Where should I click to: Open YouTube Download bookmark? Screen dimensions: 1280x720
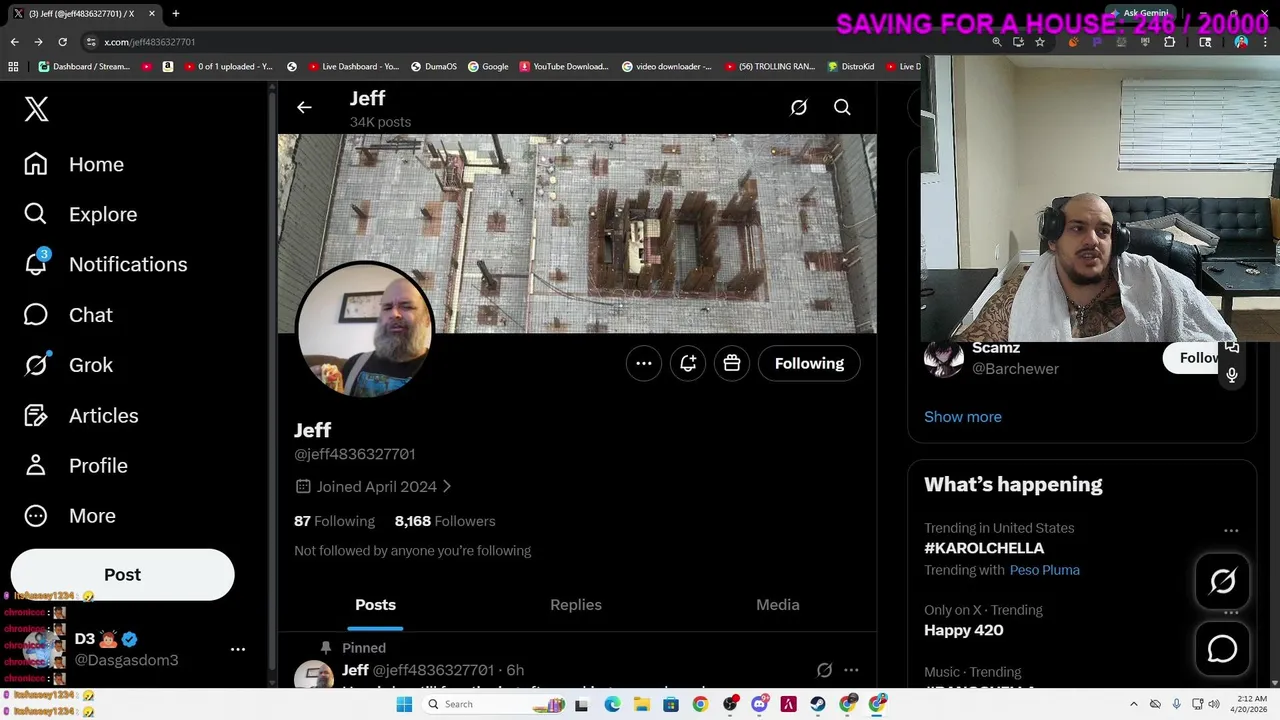(x=564, y=67)
